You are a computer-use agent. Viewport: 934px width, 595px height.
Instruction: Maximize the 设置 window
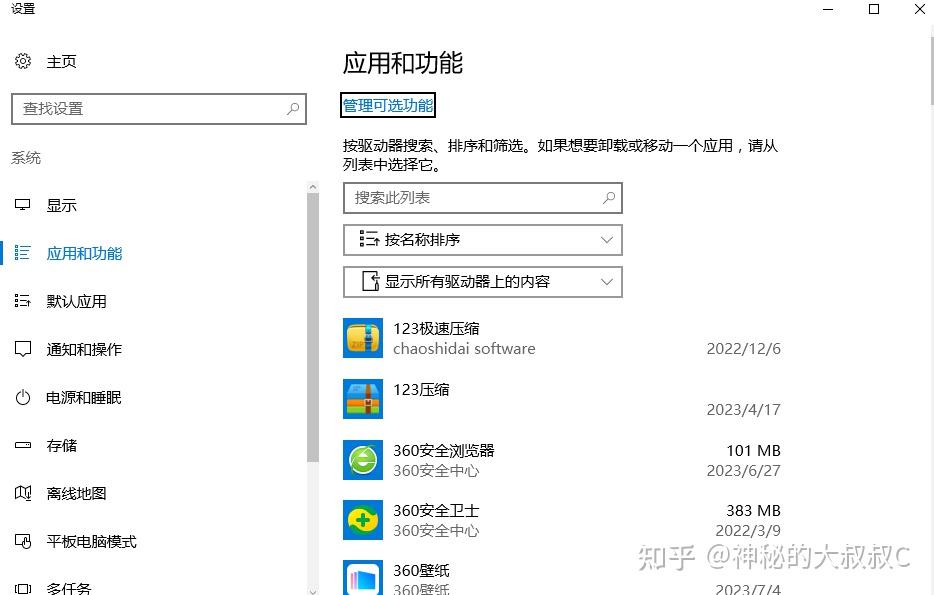(874, 9)
